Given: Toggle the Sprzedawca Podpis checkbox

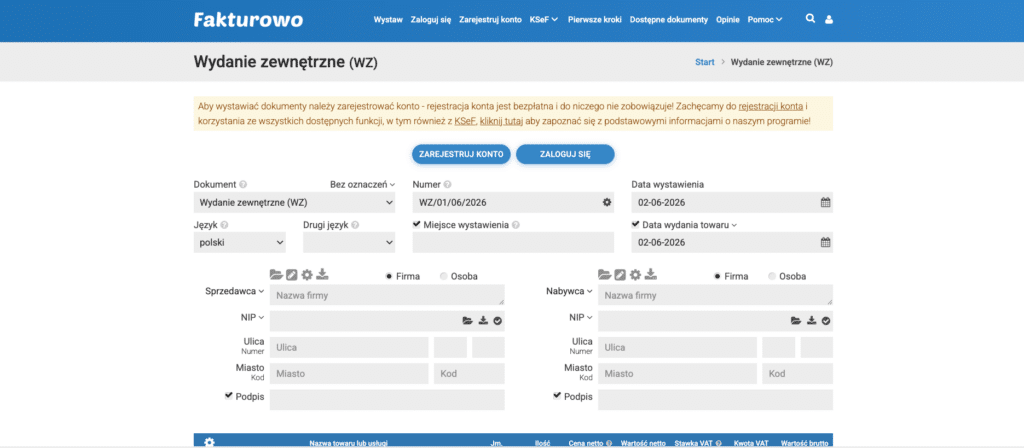Looking at the screenshot, I should (229, 396).
